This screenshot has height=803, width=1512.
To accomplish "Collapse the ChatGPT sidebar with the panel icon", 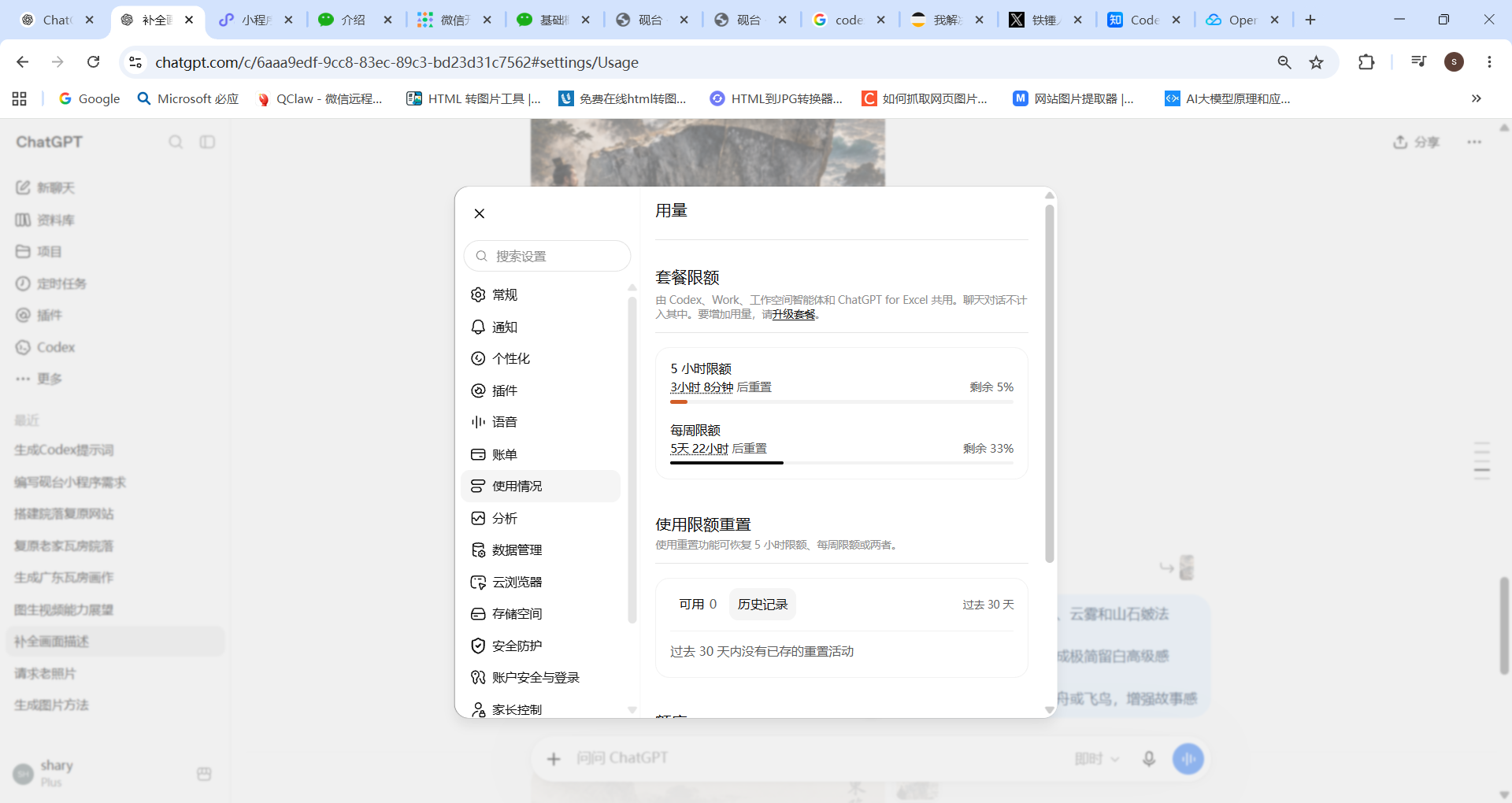I will coord(207,142).
